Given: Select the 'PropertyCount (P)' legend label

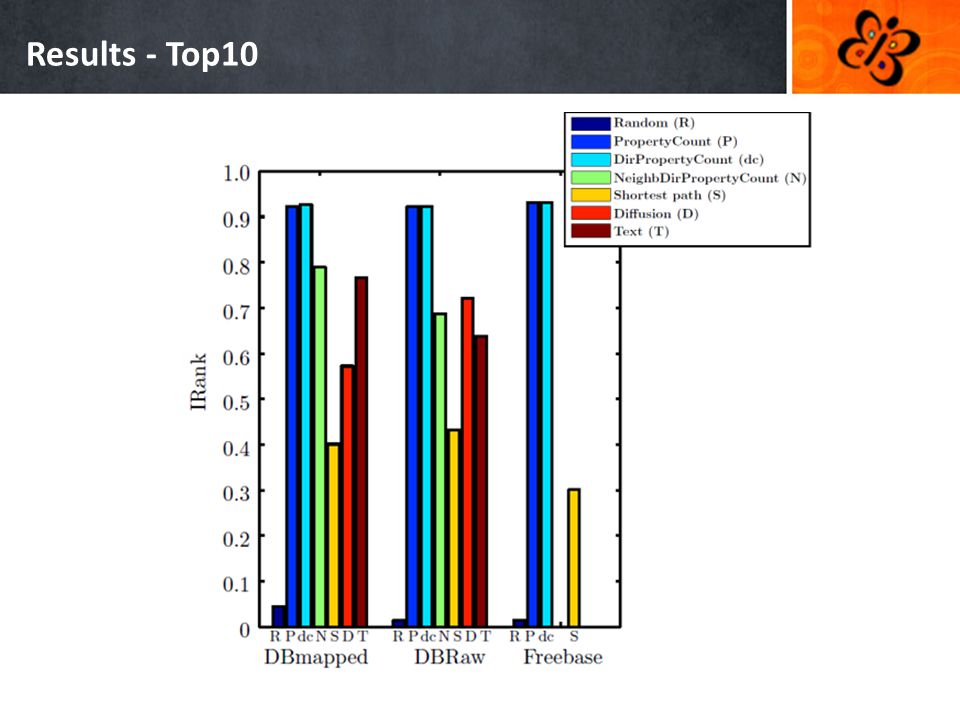Looking at the screenshot, I should click(x=675, y=141).
